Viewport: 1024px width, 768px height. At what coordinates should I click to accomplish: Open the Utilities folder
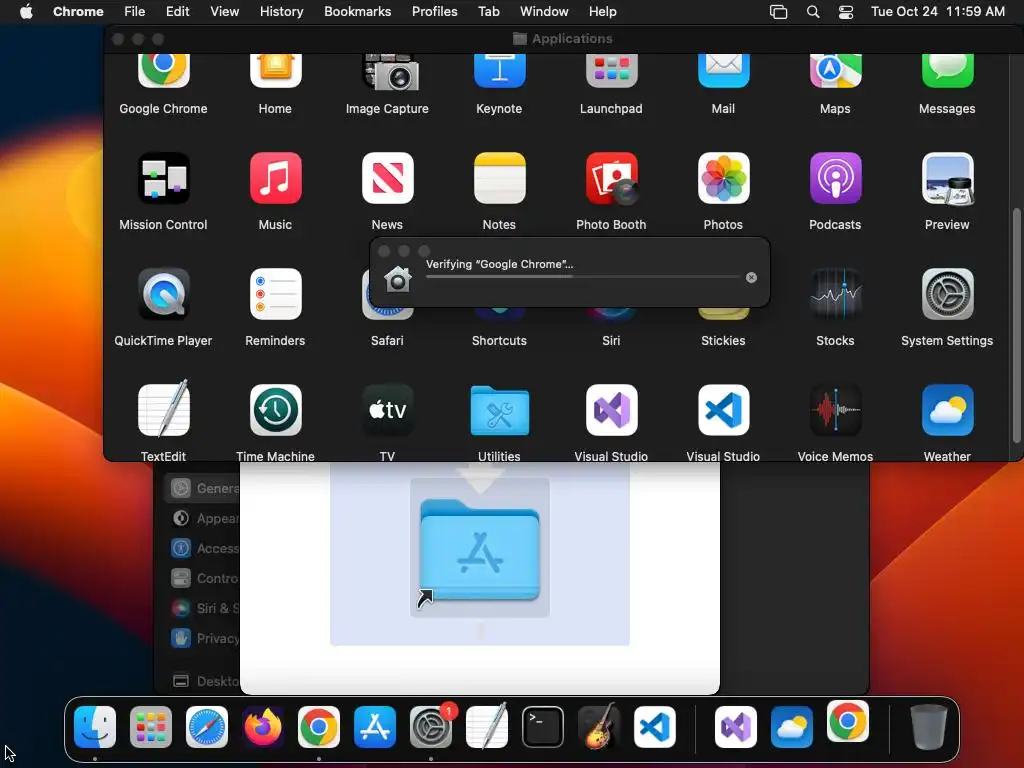click(x=500, y=410)
